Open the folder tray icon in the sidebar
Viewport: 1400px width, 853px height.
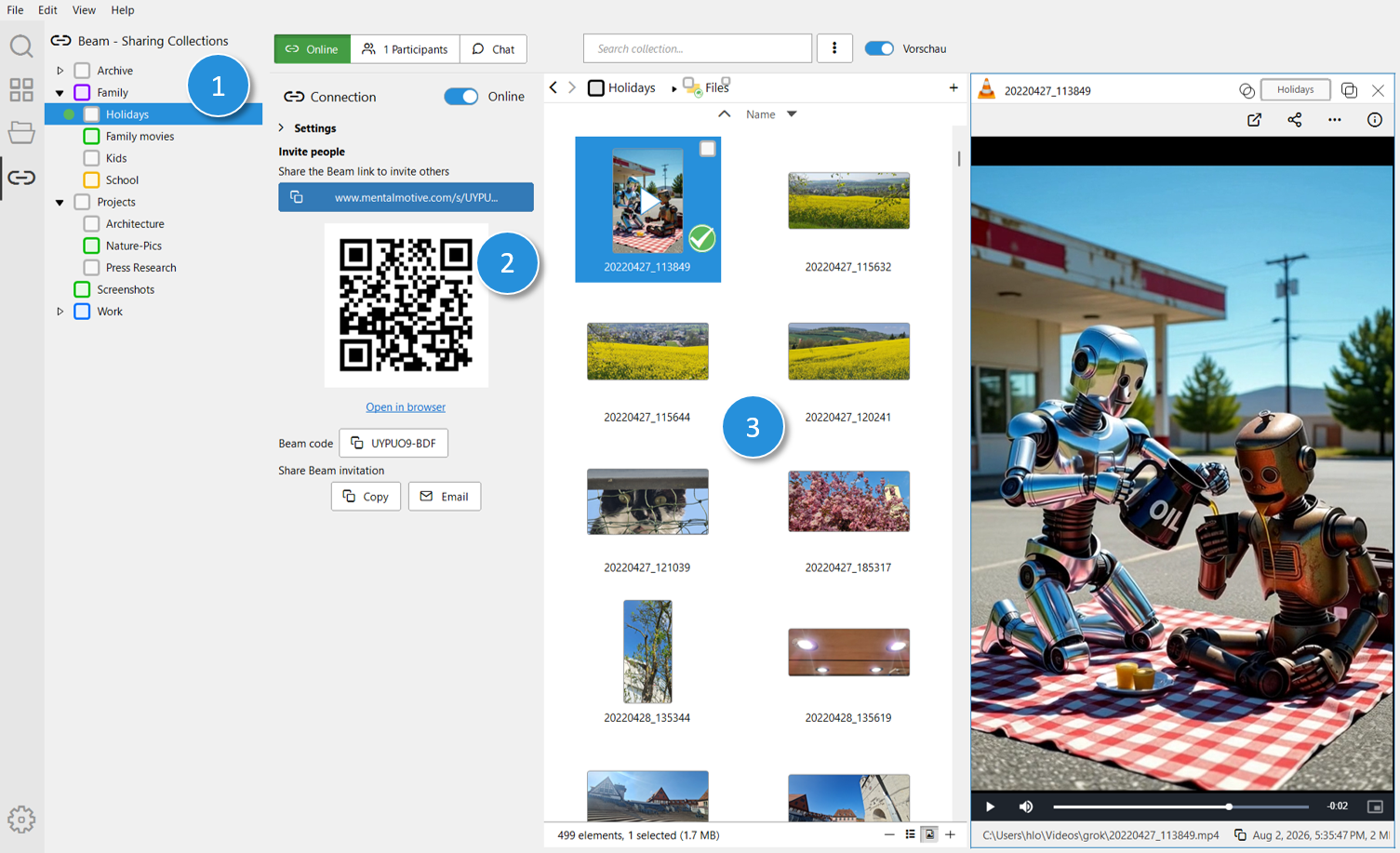click(x=20, y=132)
